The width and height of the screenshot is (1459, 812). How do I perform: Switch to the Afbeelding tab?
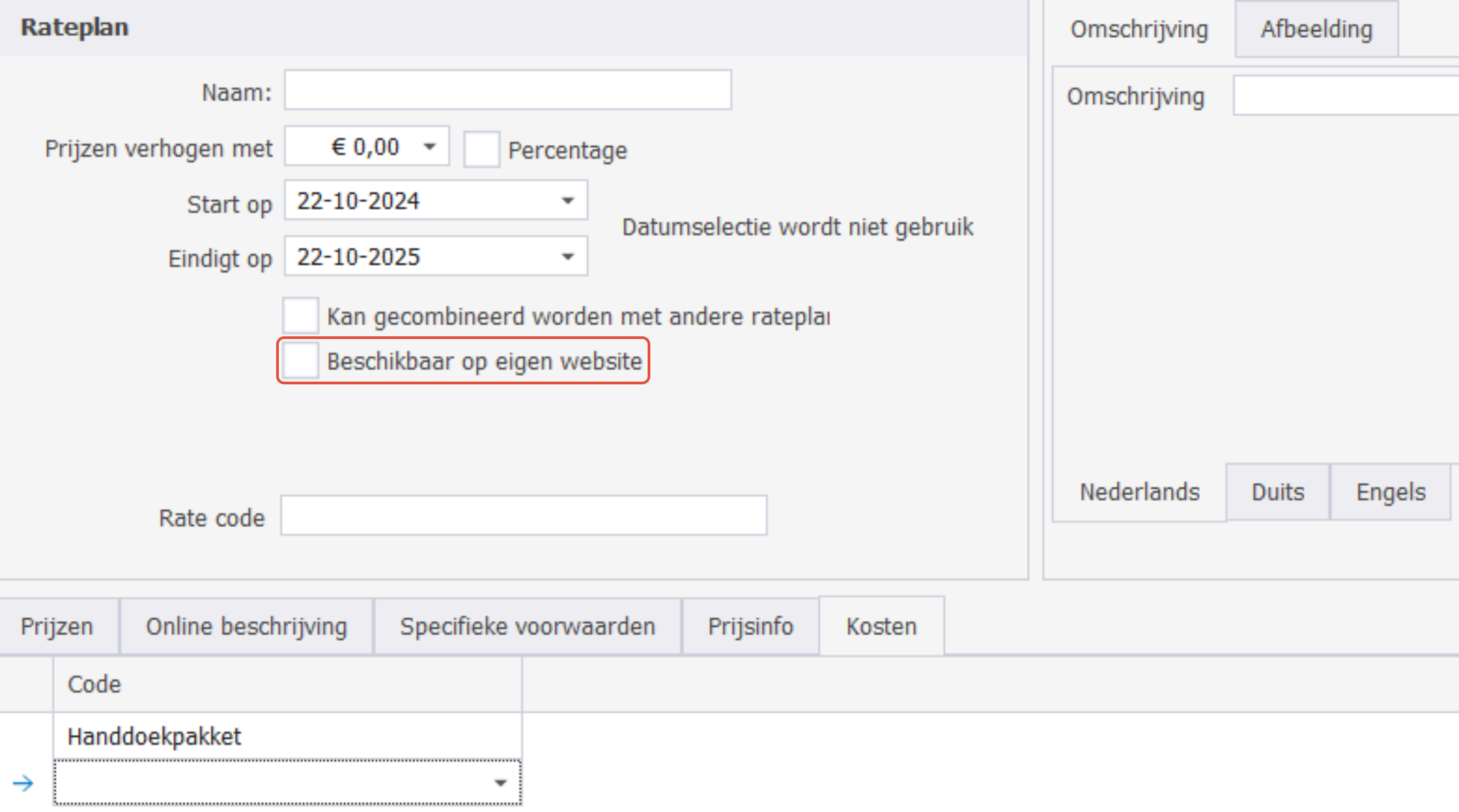(x=1316, y=30)
